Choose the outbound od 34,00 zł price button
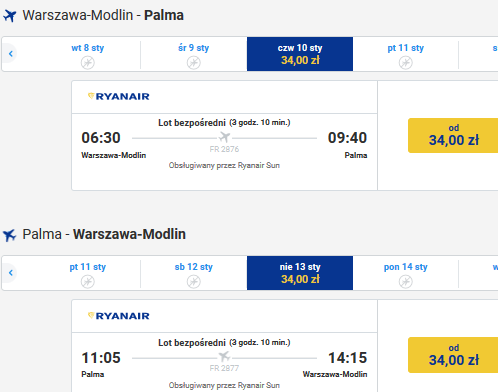Screen dimensions: 498x392 (x=453, y=135)
